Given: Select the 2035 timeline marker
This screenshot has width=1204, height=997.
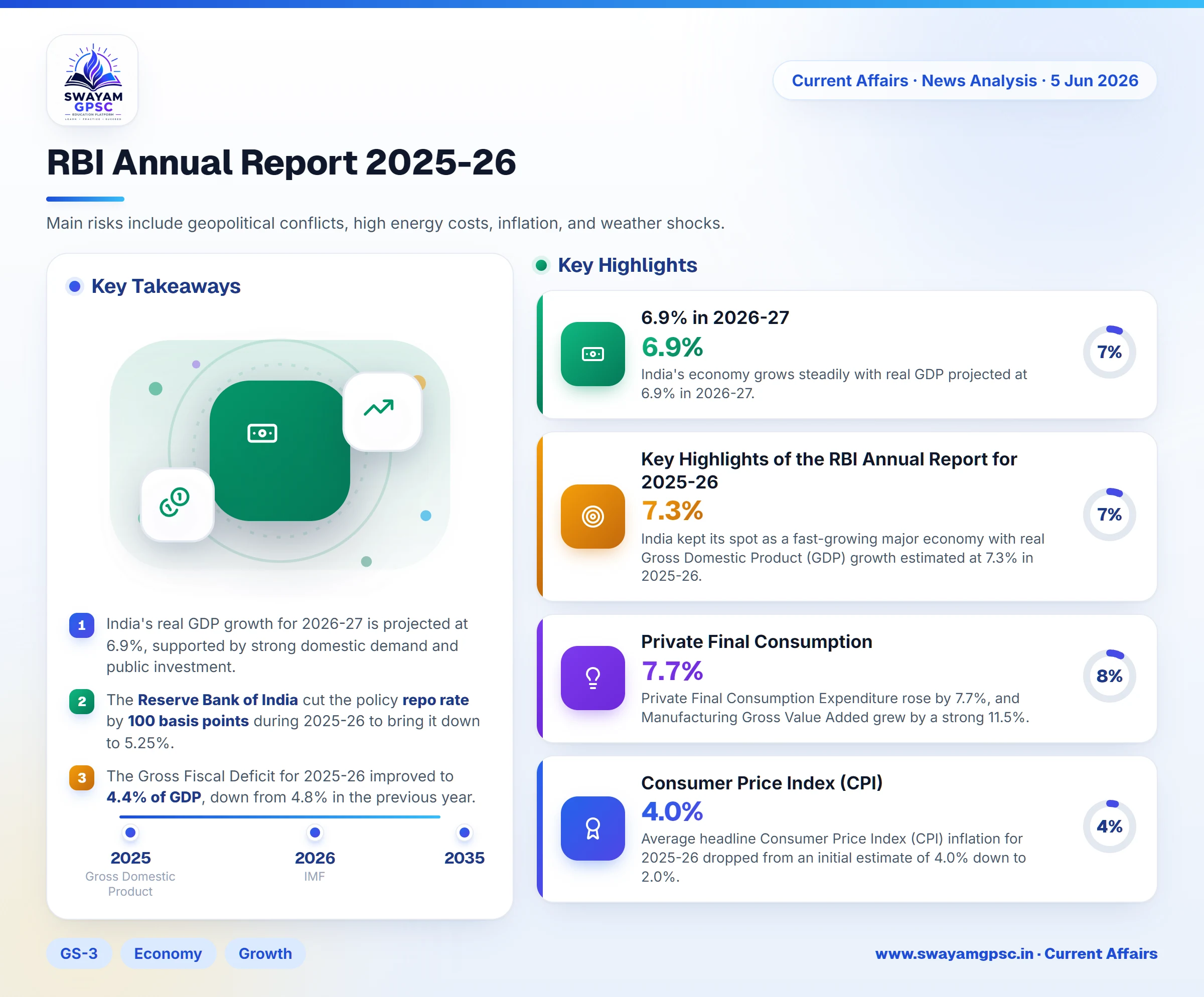Looking at the screenshot, I should click(465, 833).
